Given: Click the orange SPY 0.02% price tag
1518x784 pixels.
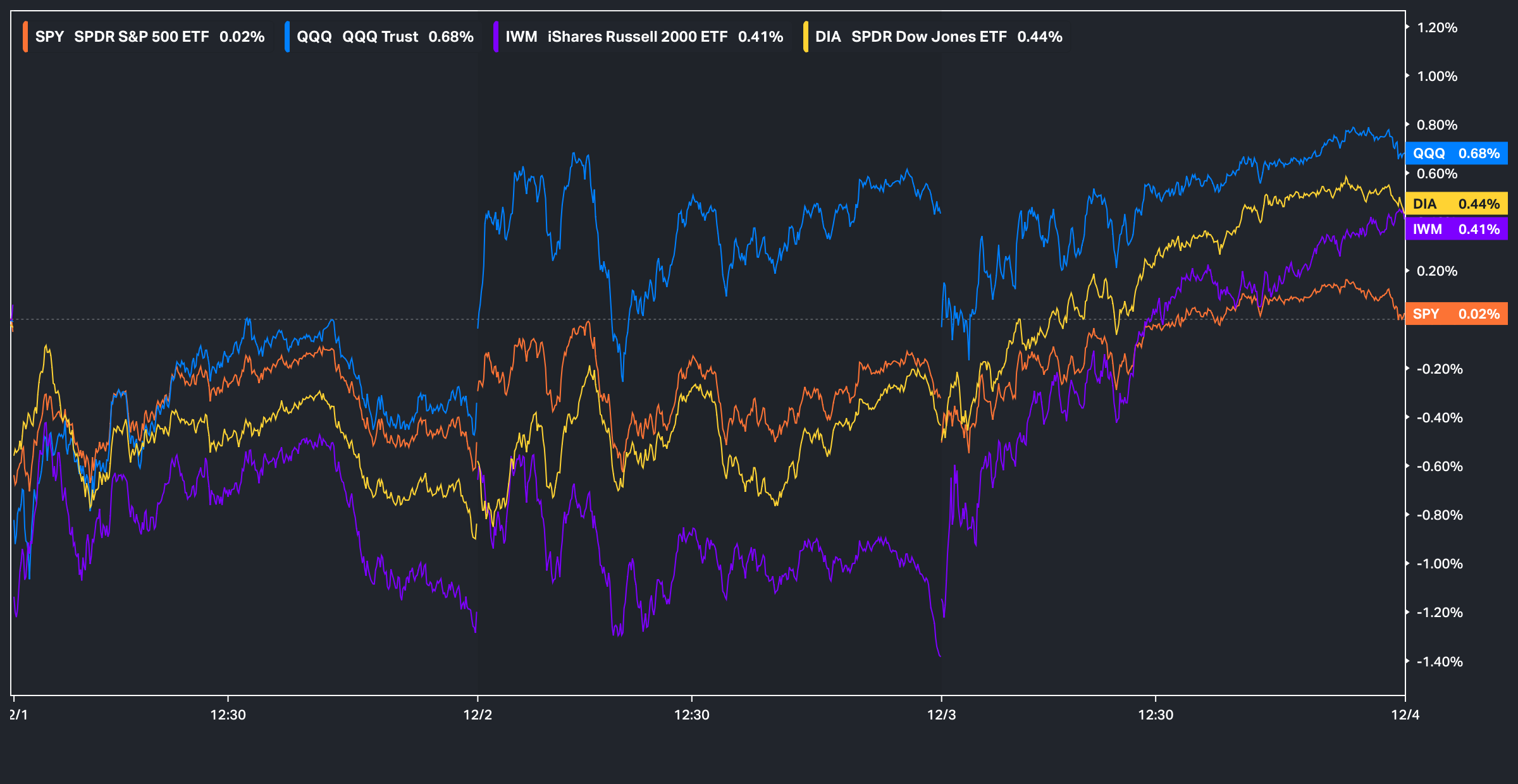Looking at the screenshot, I should pyautogui.click(x=1456, y=314).
